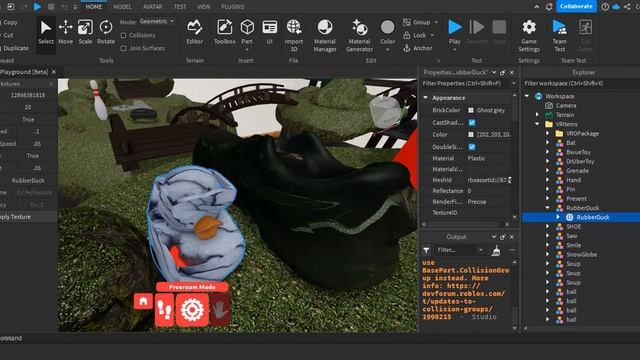Select the Camera item in Explorer
This screenshot has height=360, width=640.
(x=566, y=106)
